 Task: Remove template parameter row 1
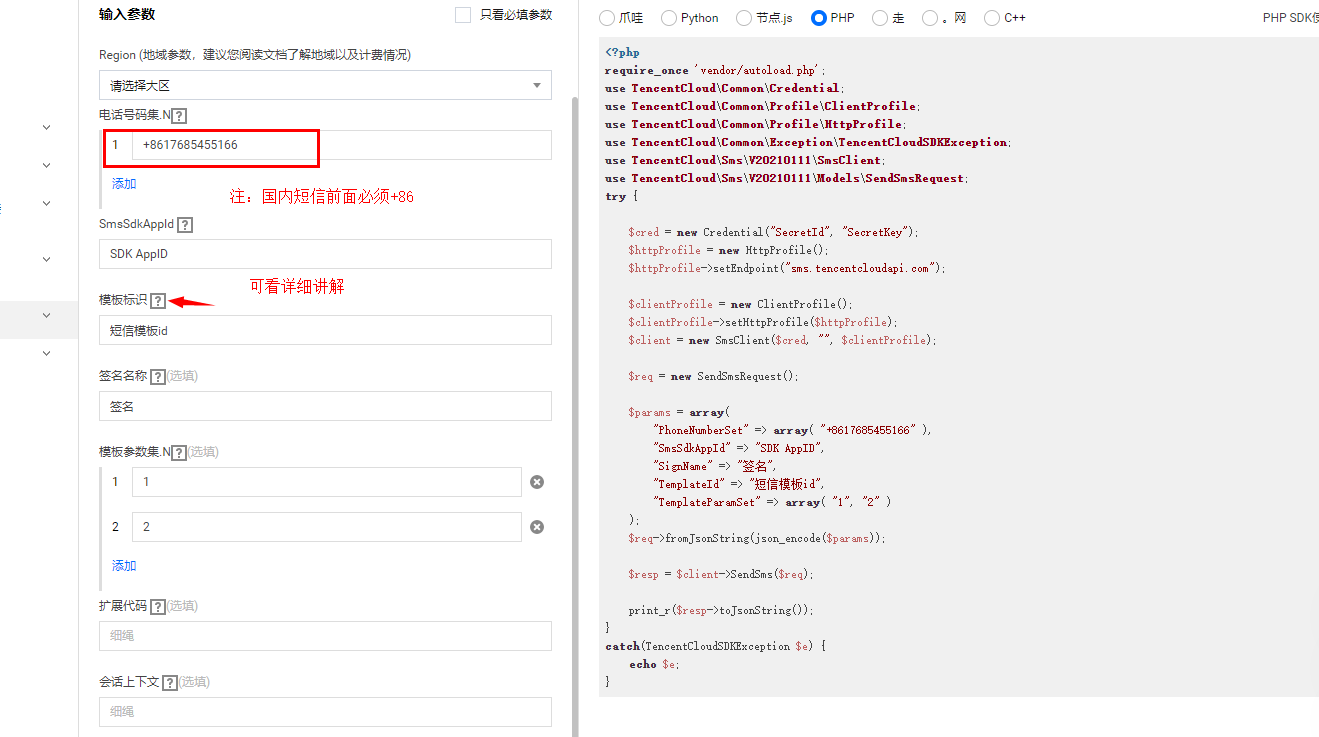[x=537, y=482]
